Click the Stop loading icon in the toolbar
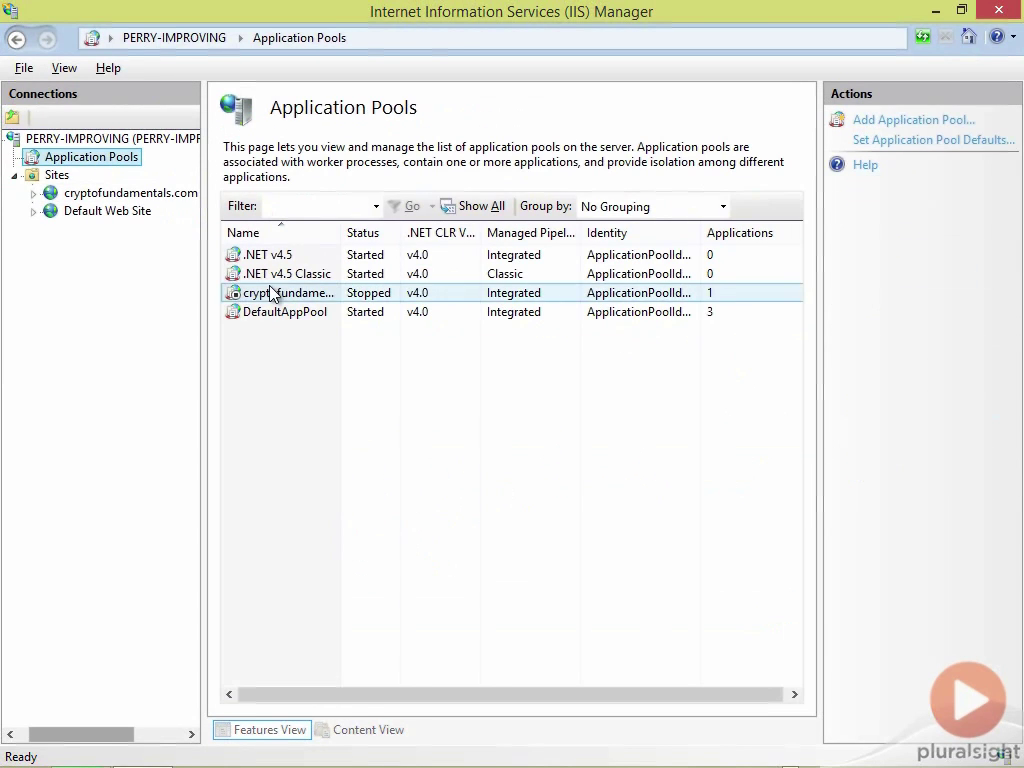Screen dimensions: 1024x768 (x=945, y=37)
